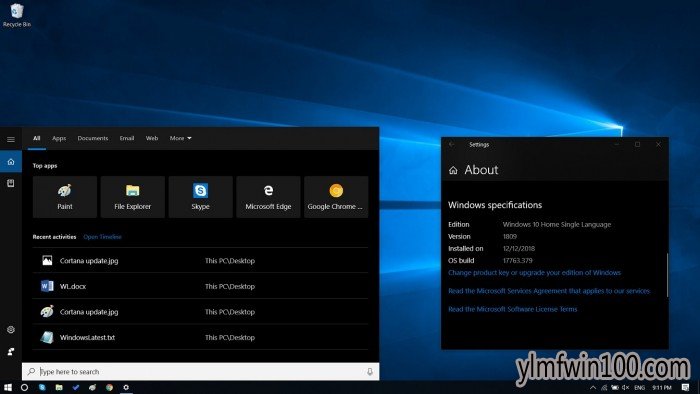The height and width of the screenshot is (394, 700).
Task: Open search settings gear in sidebar
Action: click(x=11, y=330)
